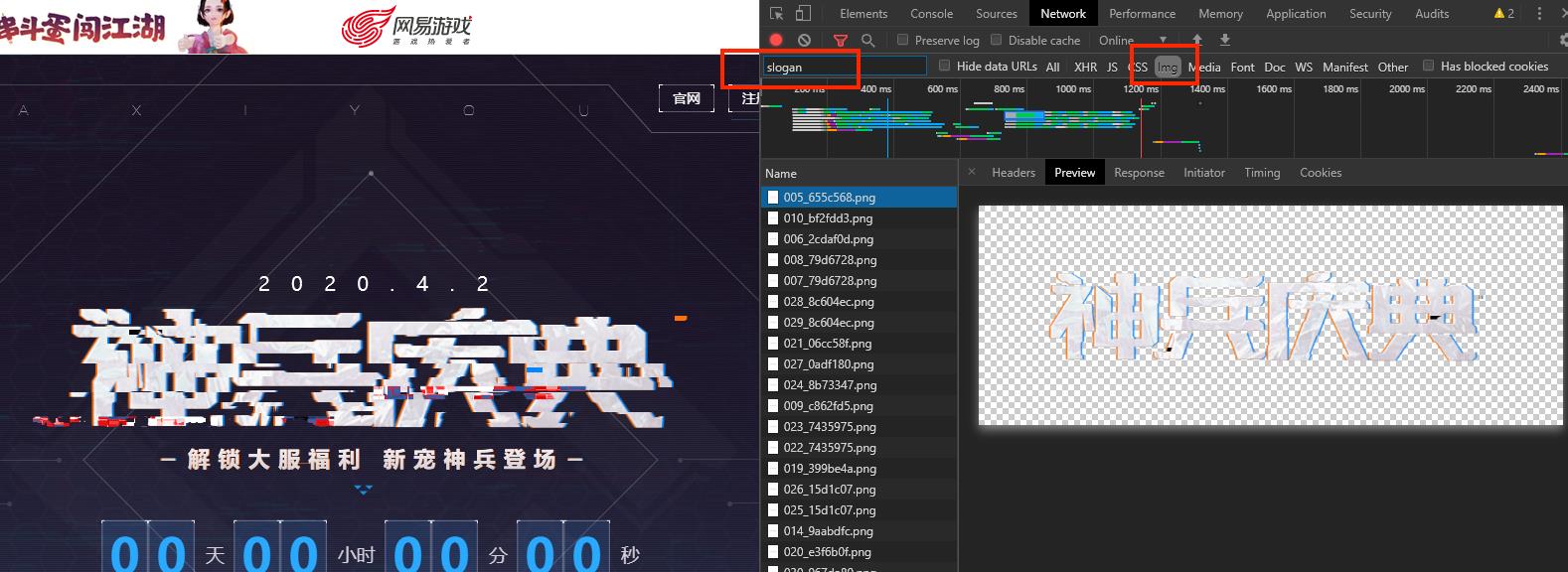Open the Initiator tab
The image size is (1568, 572).
click(1204, 172)
